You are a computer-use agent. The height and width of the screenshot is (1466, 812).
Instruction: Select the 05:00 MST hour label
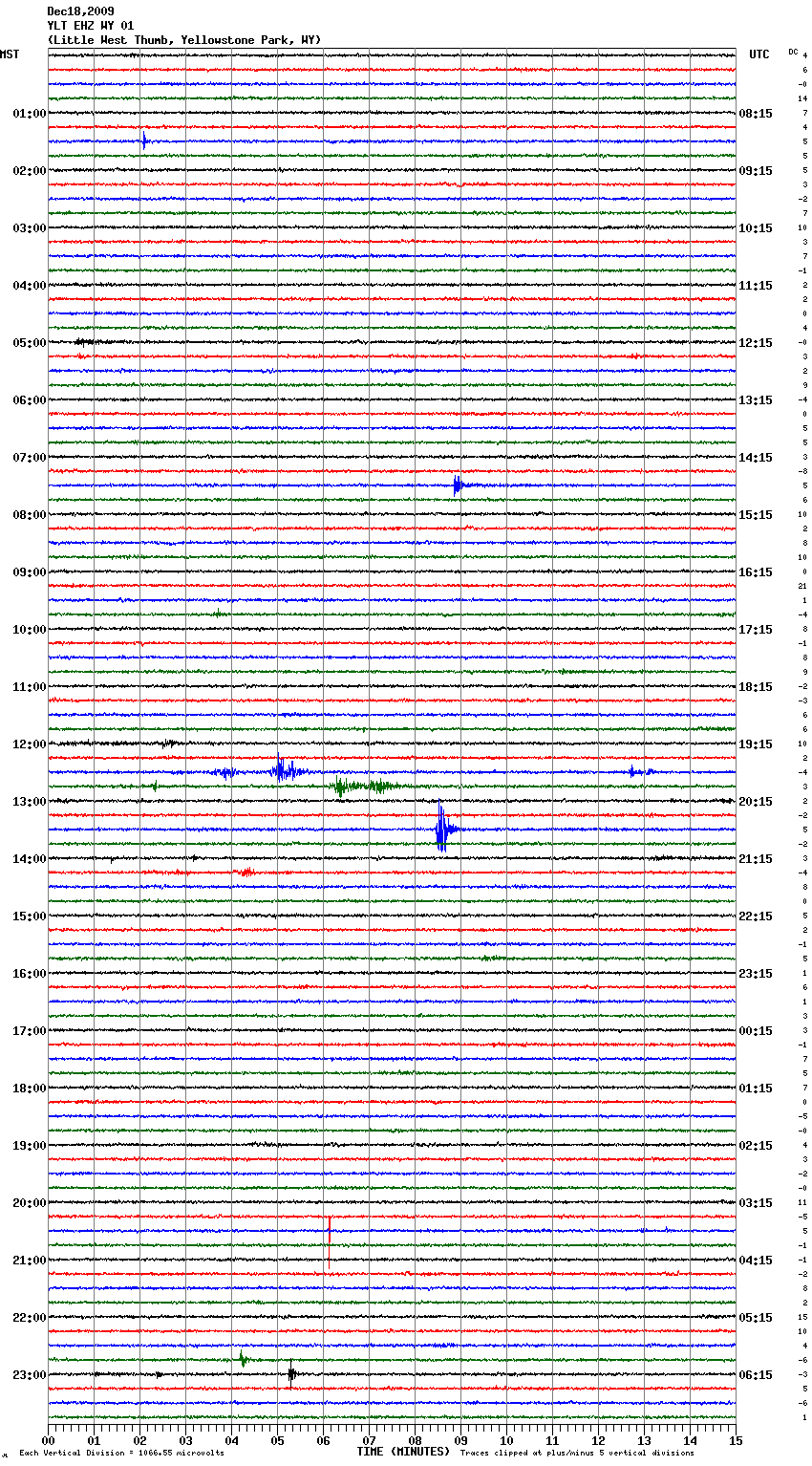[x=30, y=343]
